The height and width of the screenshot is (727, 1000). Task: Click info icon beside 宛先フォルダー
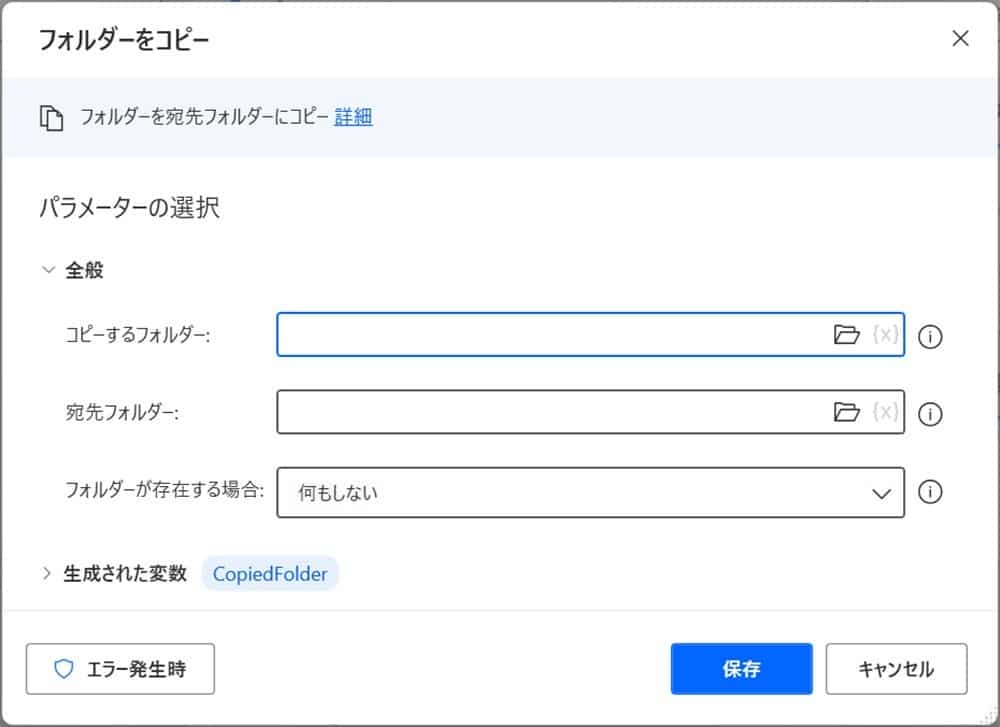[930, 415]
